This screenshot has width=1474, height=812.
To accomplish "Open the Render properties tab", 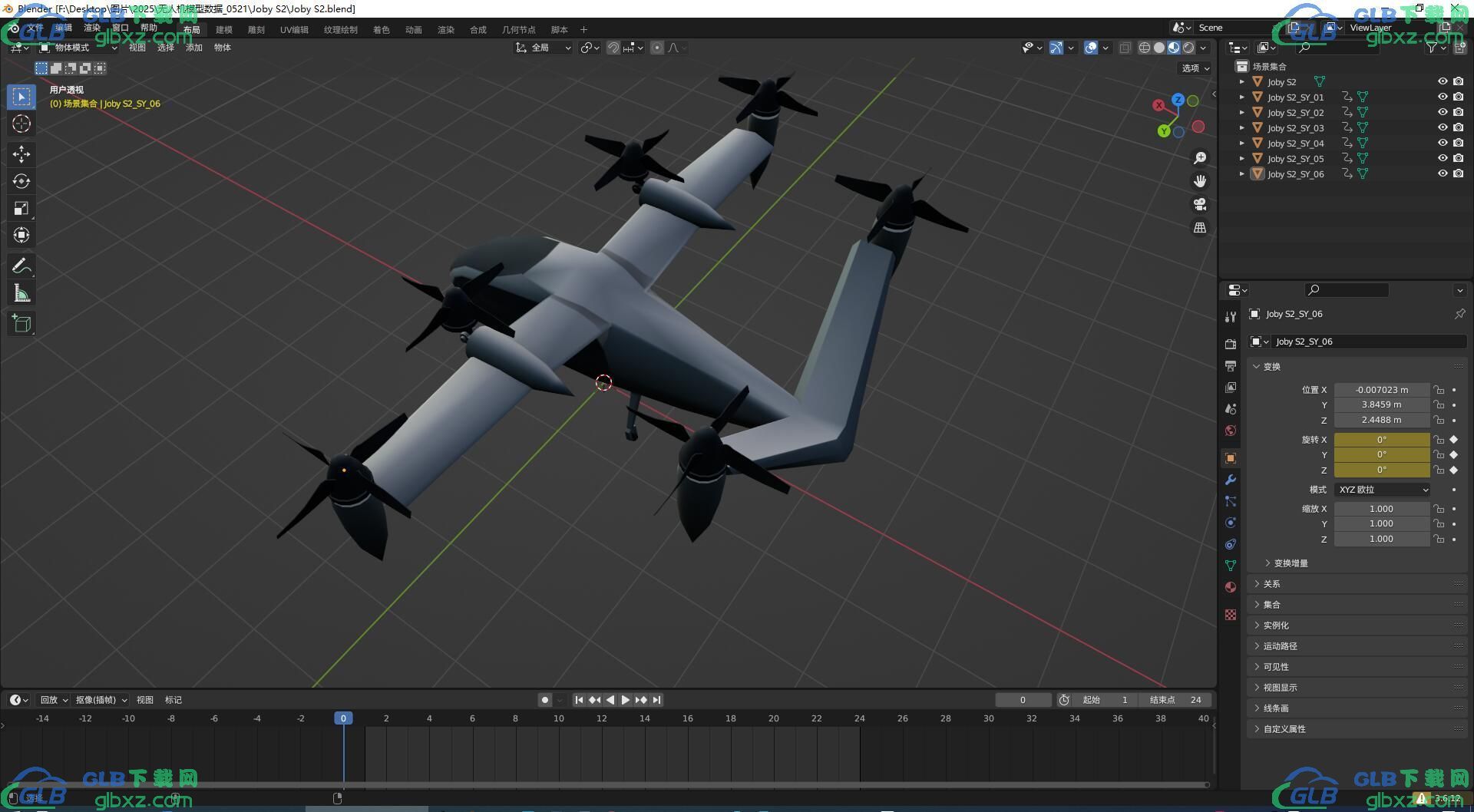I will click(x=1231, y=344).
